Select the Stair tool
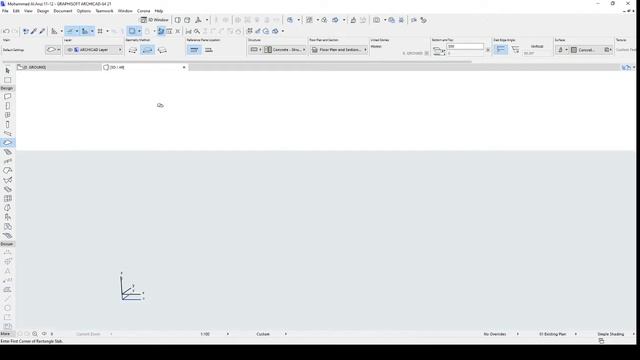Viewport: 640px width, 360px height. [x=7, y=152]
